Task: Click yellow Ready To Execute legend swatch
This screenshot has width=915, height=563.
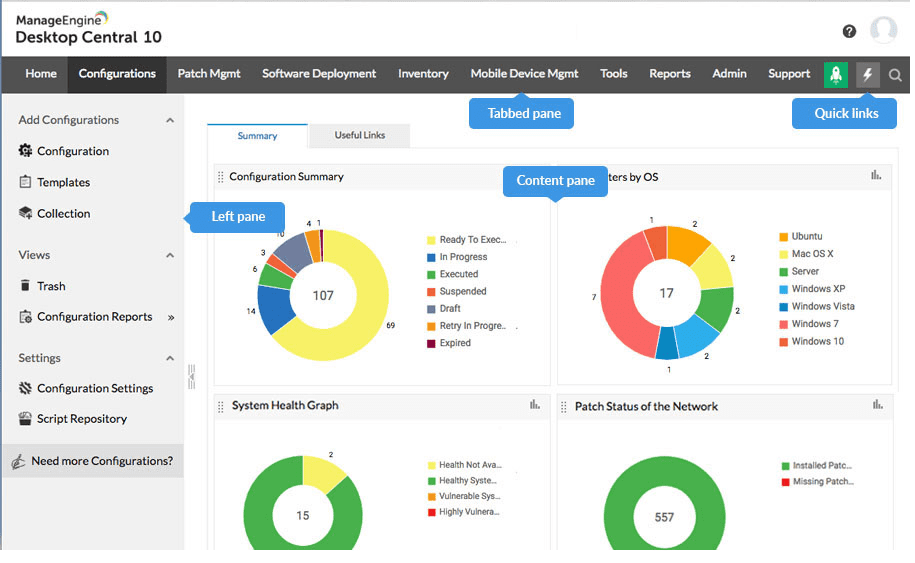Action: click(432, 240)
